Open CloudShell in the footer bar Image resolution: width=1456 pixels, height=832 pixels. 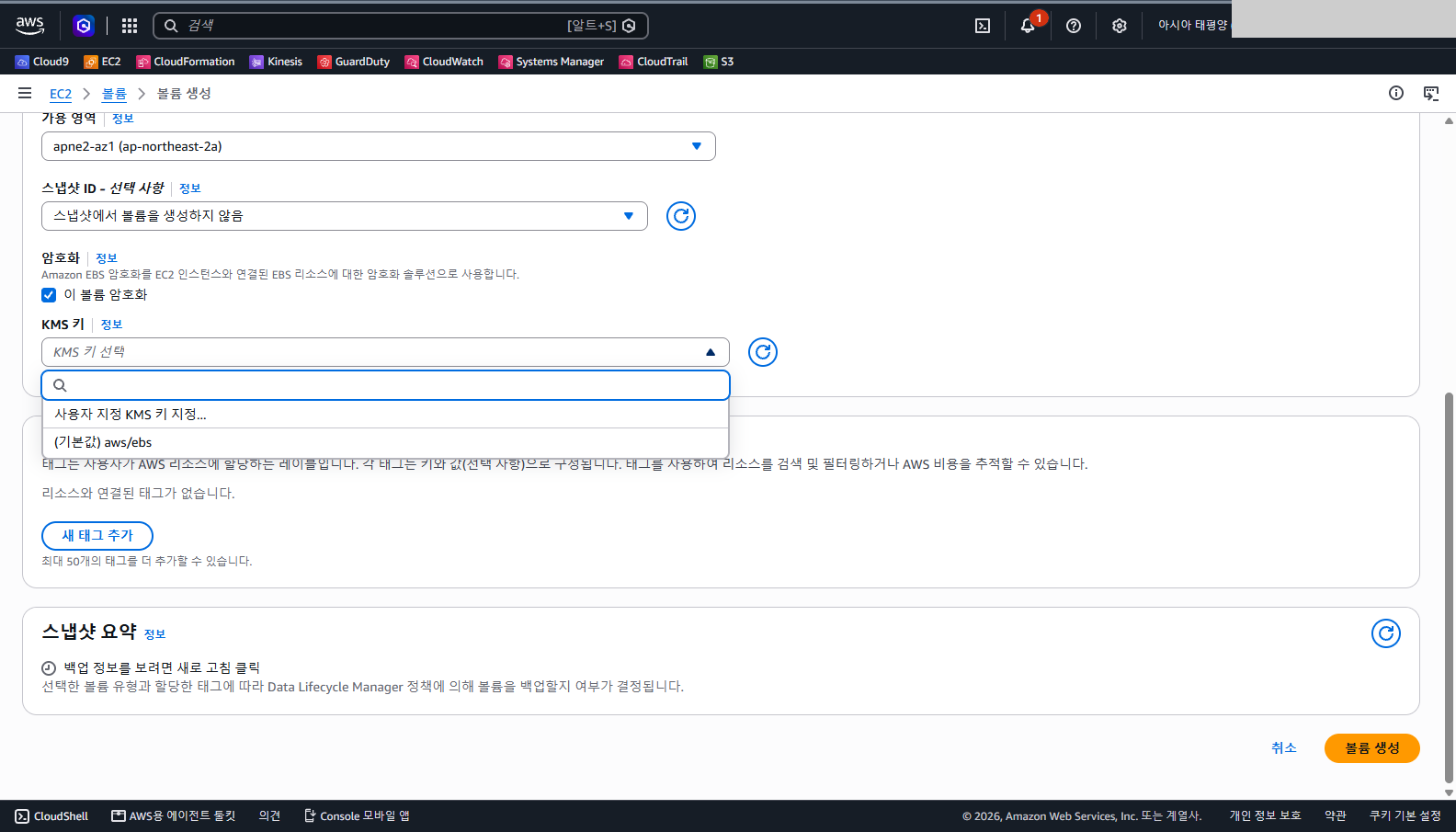click(x=51, y=816)
